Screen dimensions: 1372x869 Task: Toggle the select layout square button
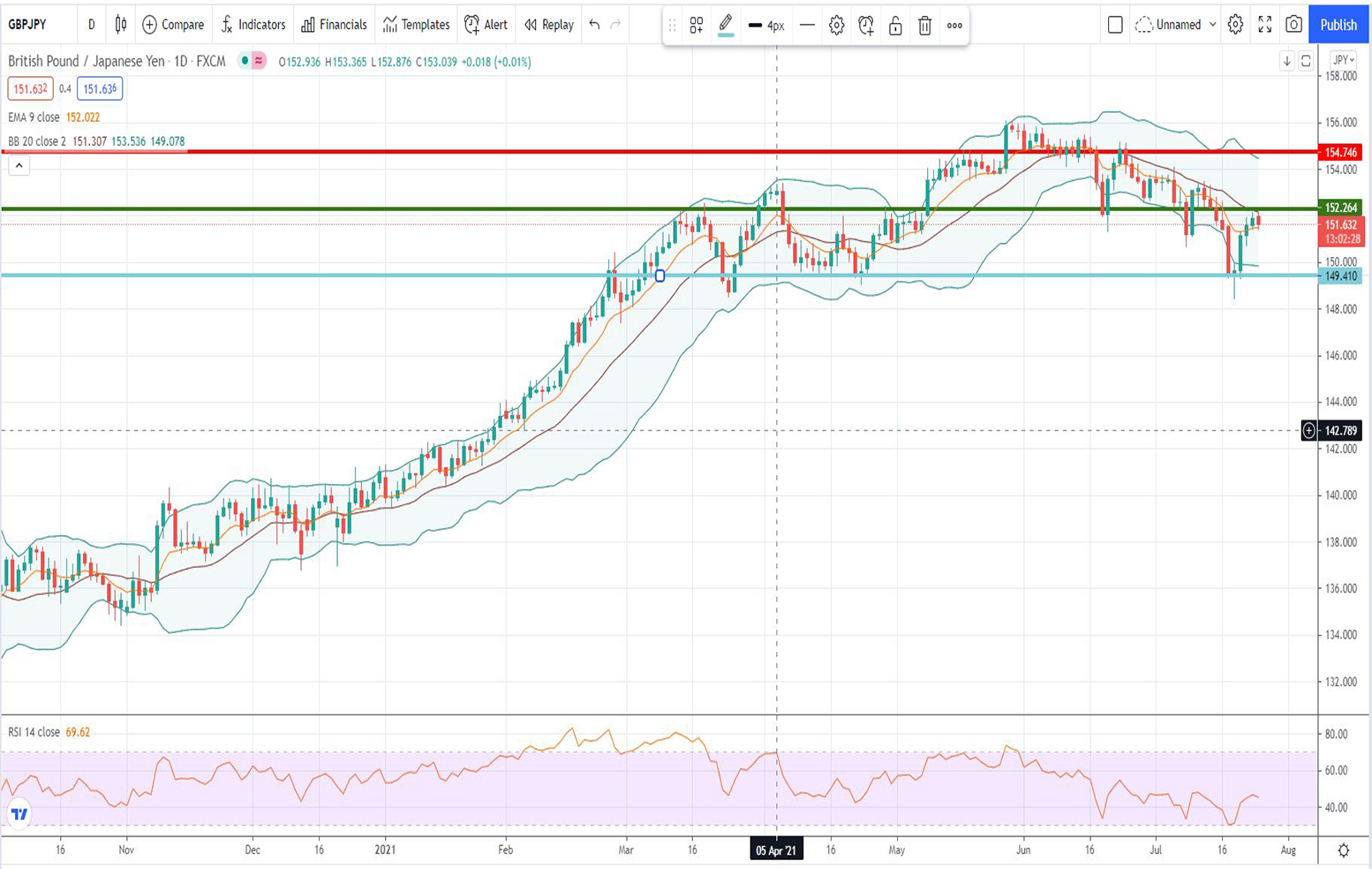click(x=1115, y=25)
